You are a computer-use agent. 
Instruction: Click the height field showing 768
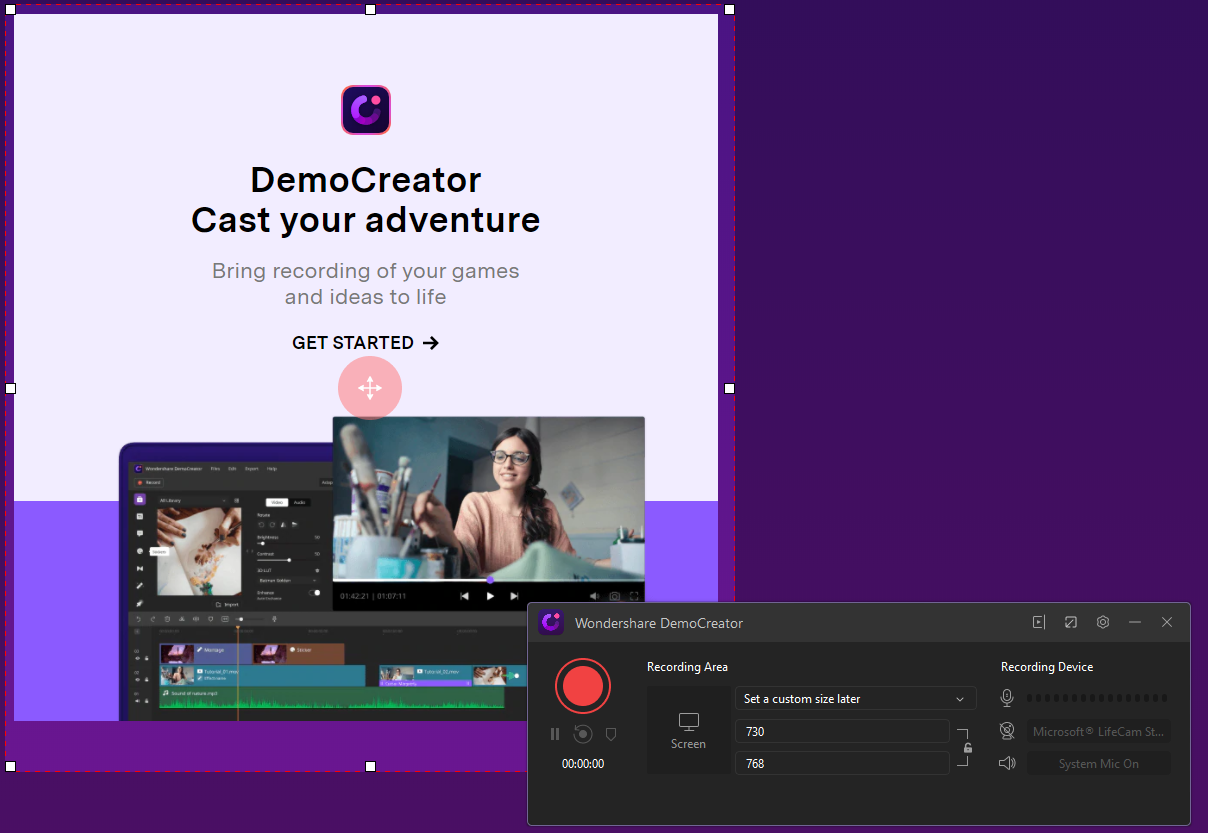pyautogui.click(x=841, y=763)
